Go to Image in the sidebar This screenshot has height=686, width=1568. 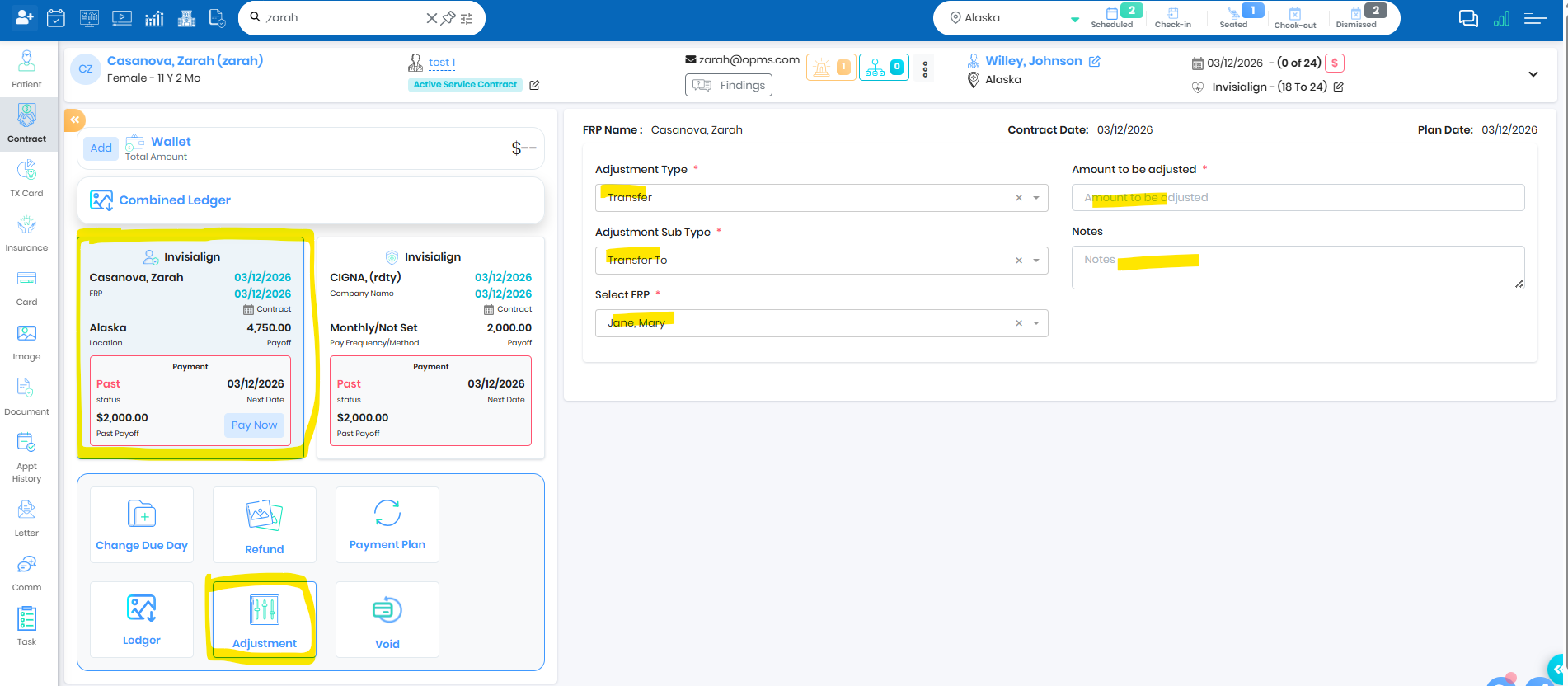[x=26, y=342]
